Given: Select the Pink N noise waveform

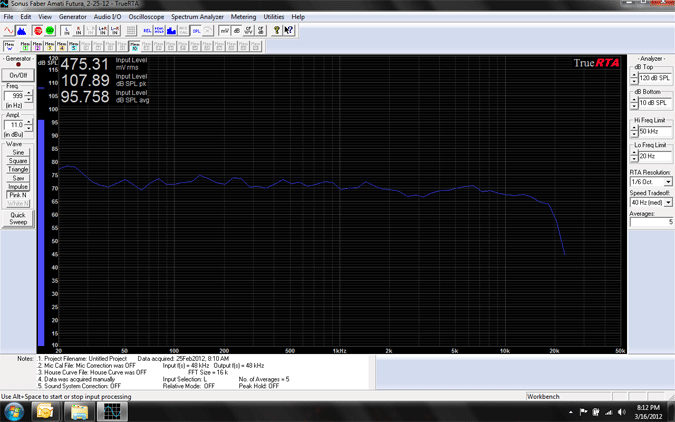Looking at the screenshot, I should pos(18,195).
